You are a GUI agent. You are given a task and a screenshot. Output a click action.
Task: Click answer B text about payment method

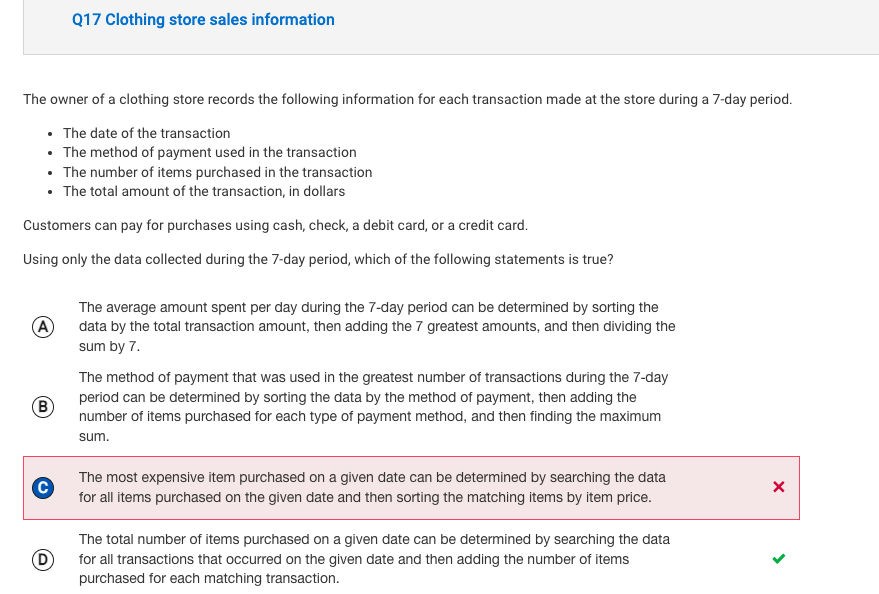tap(373, 407)
